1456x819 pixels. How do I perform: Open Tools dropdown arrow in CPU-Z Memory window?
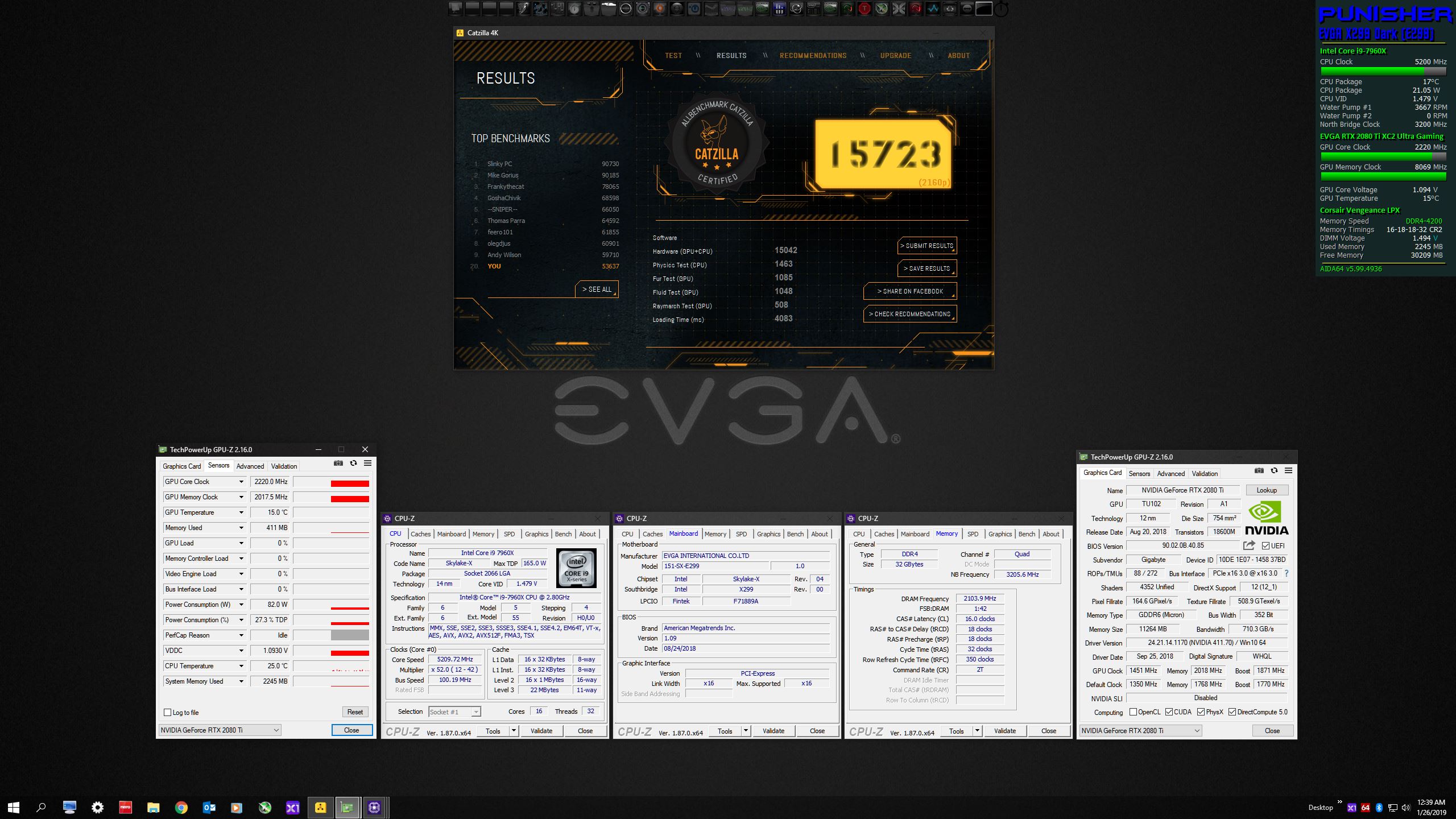(x=977, y=731)
